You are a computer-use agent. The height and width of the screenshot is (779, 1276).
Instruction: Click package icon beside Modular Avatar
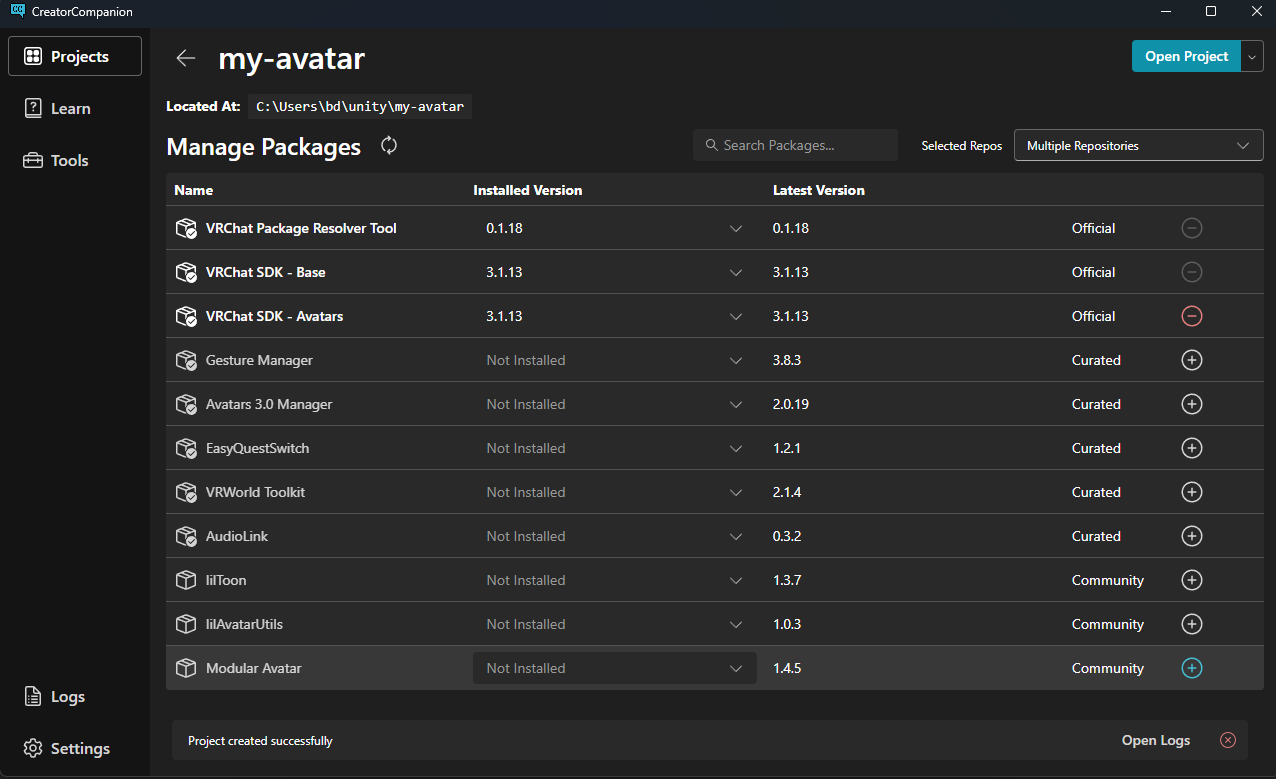pyautogui.click(x=186, y=668)
